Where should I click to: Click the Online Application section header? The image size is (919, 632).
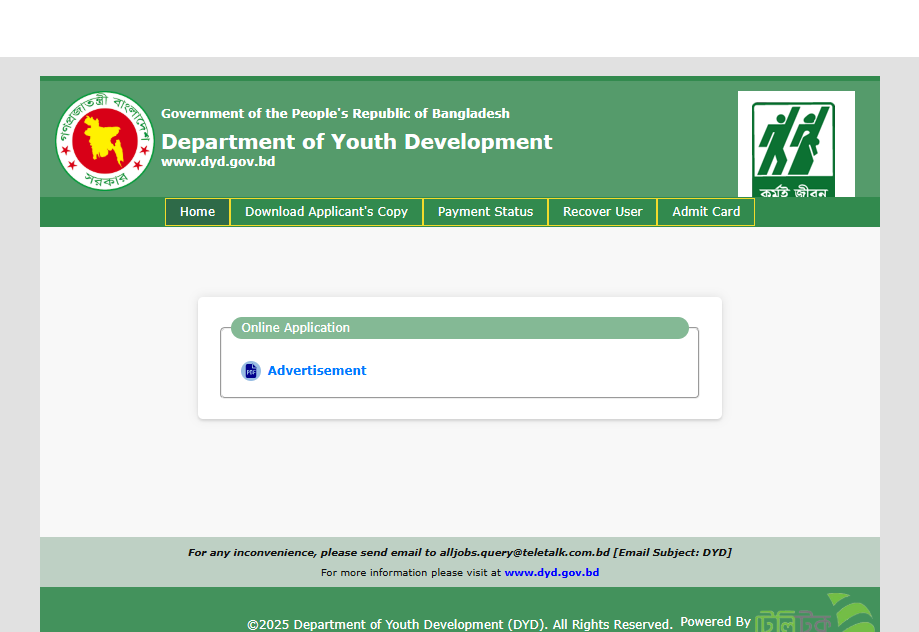(460, 328)
